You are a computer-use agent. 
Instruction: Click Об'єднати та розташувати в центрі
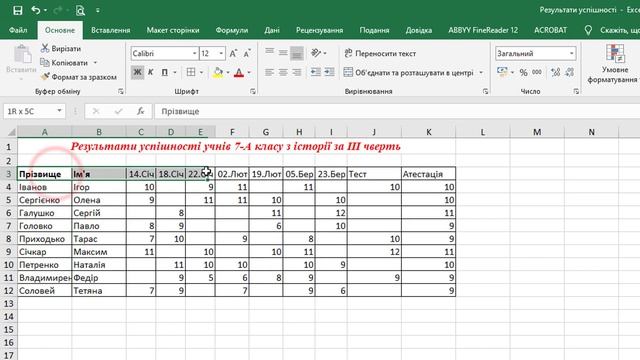[409, 73]
